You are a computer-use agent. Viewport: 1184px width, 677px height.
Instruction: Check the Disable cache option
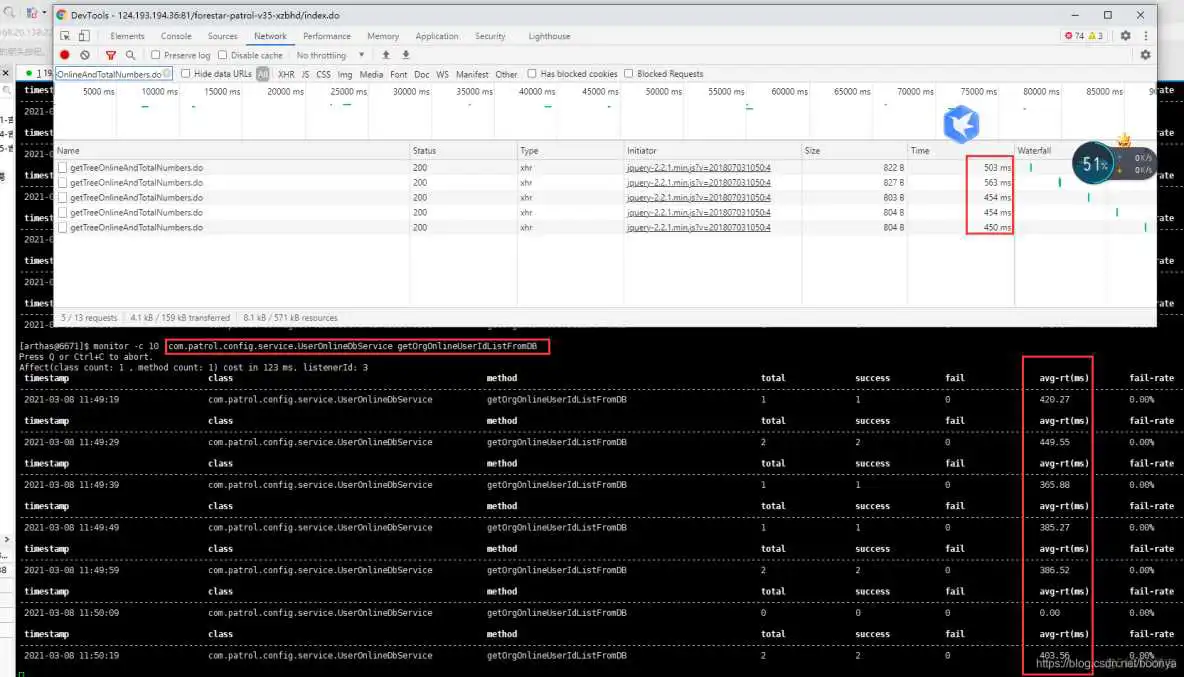tap(223, 55)
